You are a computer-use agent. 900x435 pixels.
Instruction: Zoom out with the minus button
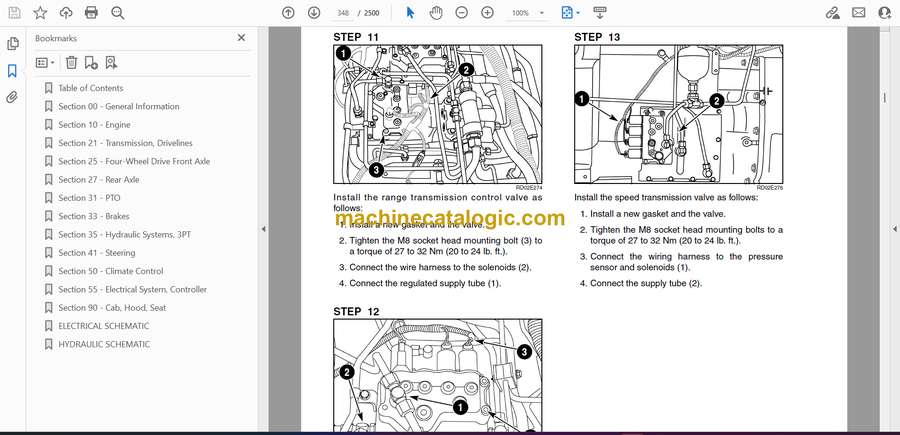(x=461, y=13)
